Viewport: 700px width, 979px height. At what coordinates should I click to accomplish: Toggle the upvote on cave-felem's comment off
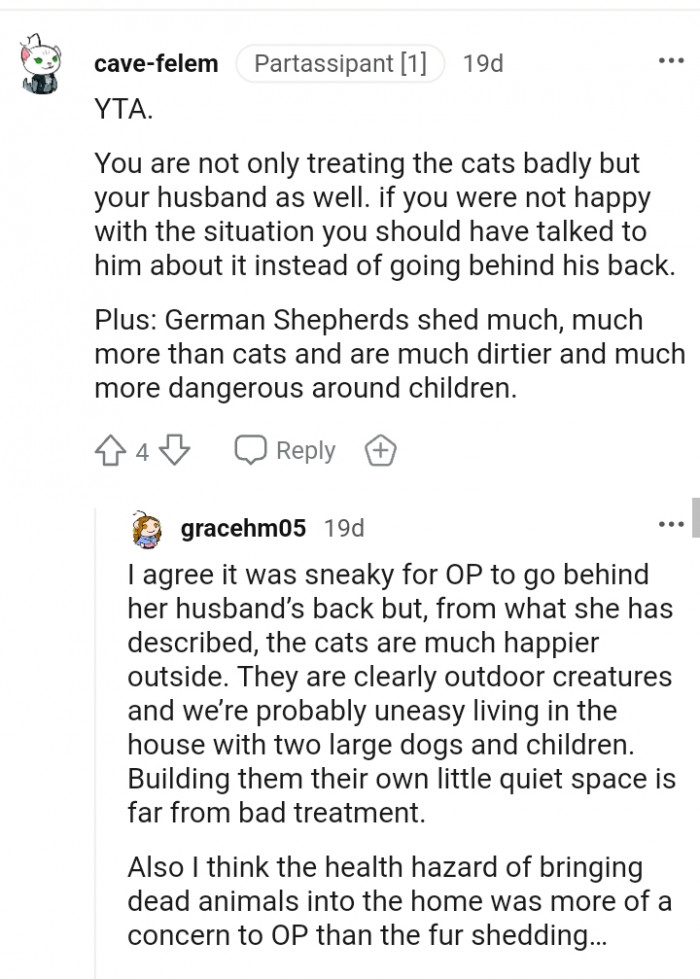[x=110, y=450]
